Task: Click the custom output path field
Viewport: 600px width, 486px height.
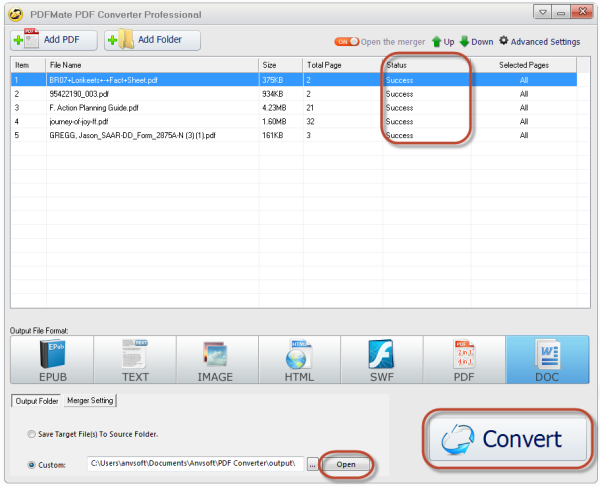Action: pyautogui.click(x=195, y=463)
